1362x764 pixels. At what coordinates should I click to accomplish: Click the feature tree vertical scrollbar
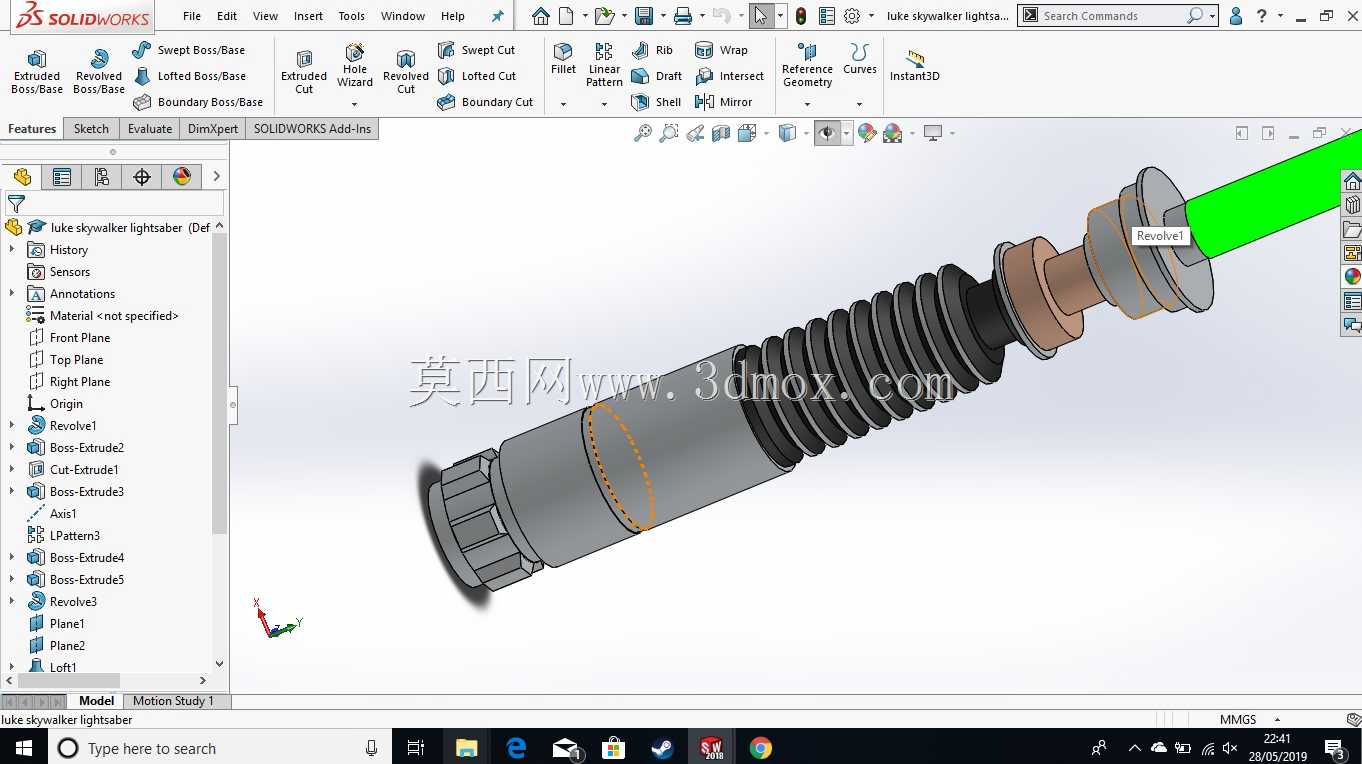point(220,383)
